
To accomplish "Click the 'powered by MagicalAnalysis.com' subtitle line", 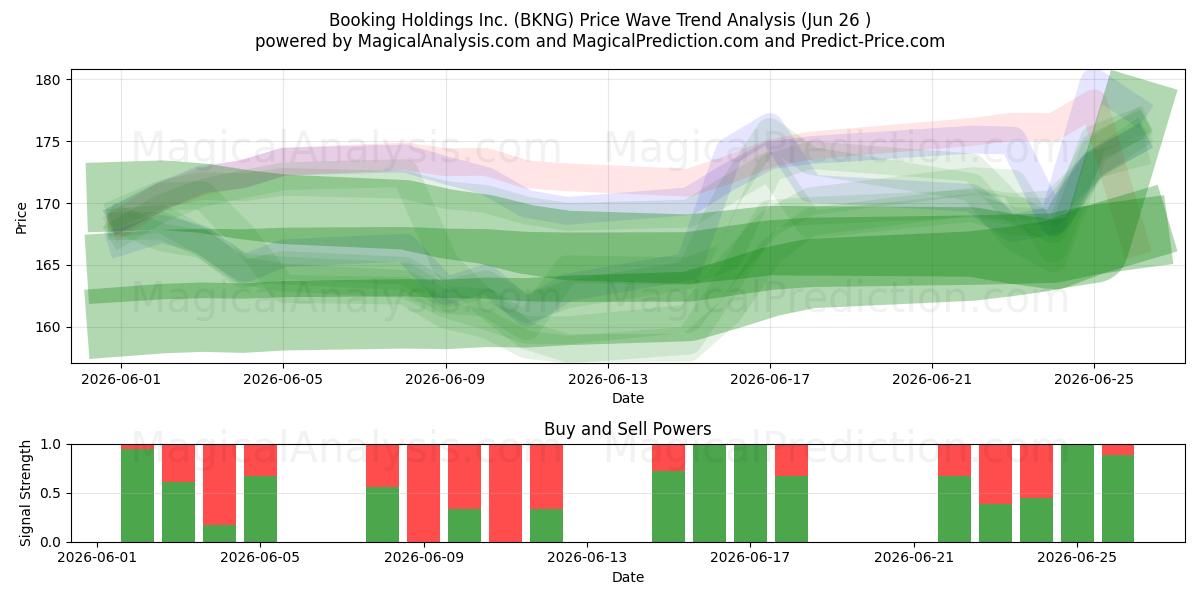I will [600, 41].
